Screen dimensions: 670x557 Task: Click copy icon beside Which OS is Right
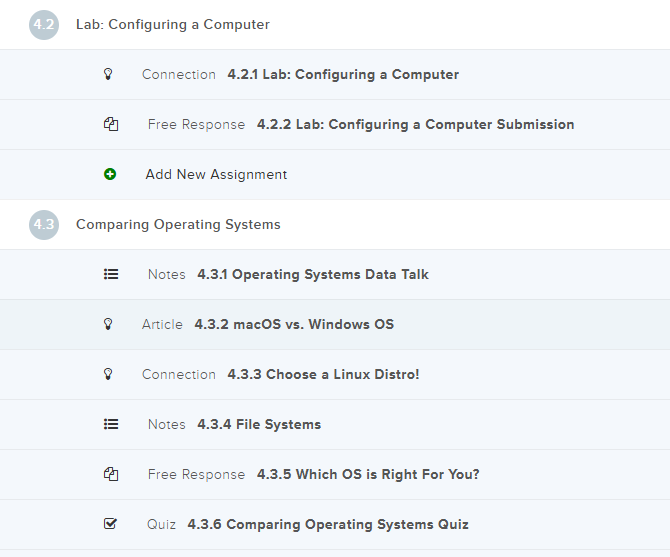(111, 475)
